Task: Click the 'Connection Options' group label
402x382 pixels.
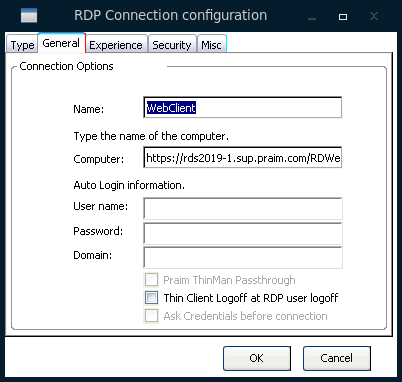Action: 66,66
